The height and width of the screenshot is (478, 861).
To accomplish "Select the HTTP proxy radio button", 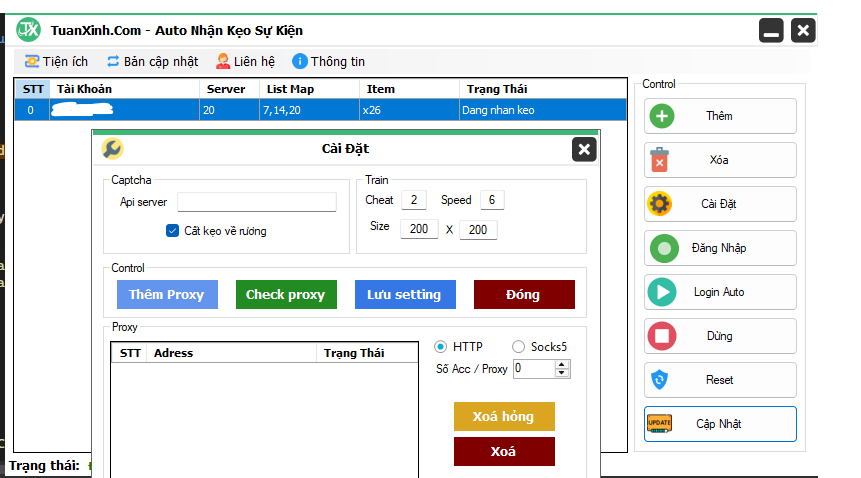I will pos(441,347).
